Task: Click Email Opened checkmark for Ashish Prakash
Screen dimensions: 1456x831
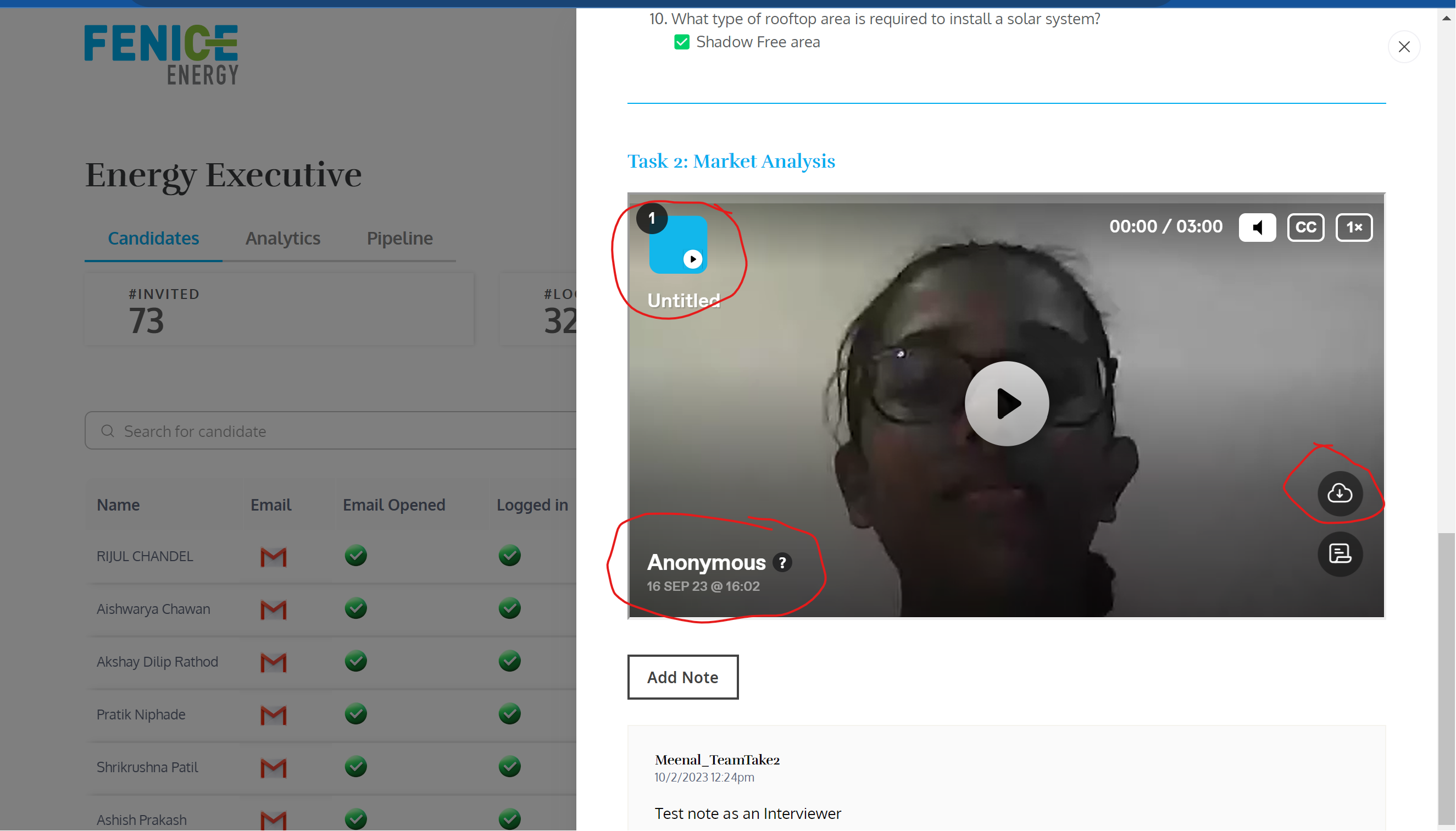Action: pos(355,819)
